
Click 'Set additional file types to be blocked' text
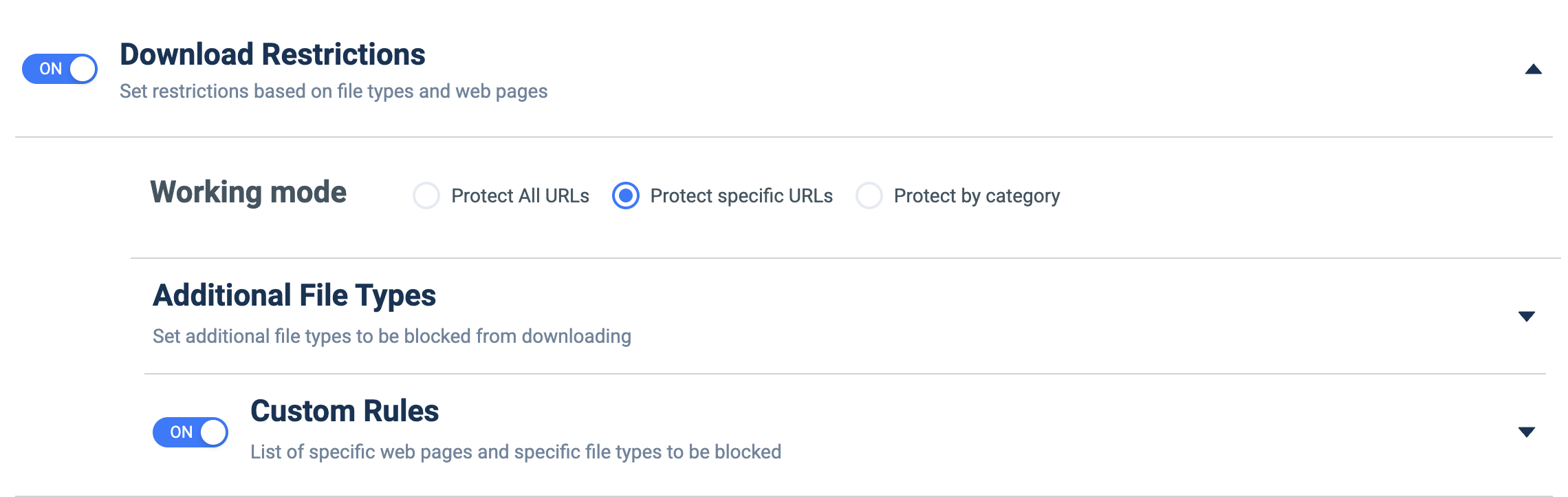pyautogui.click(x=392, y=336)
